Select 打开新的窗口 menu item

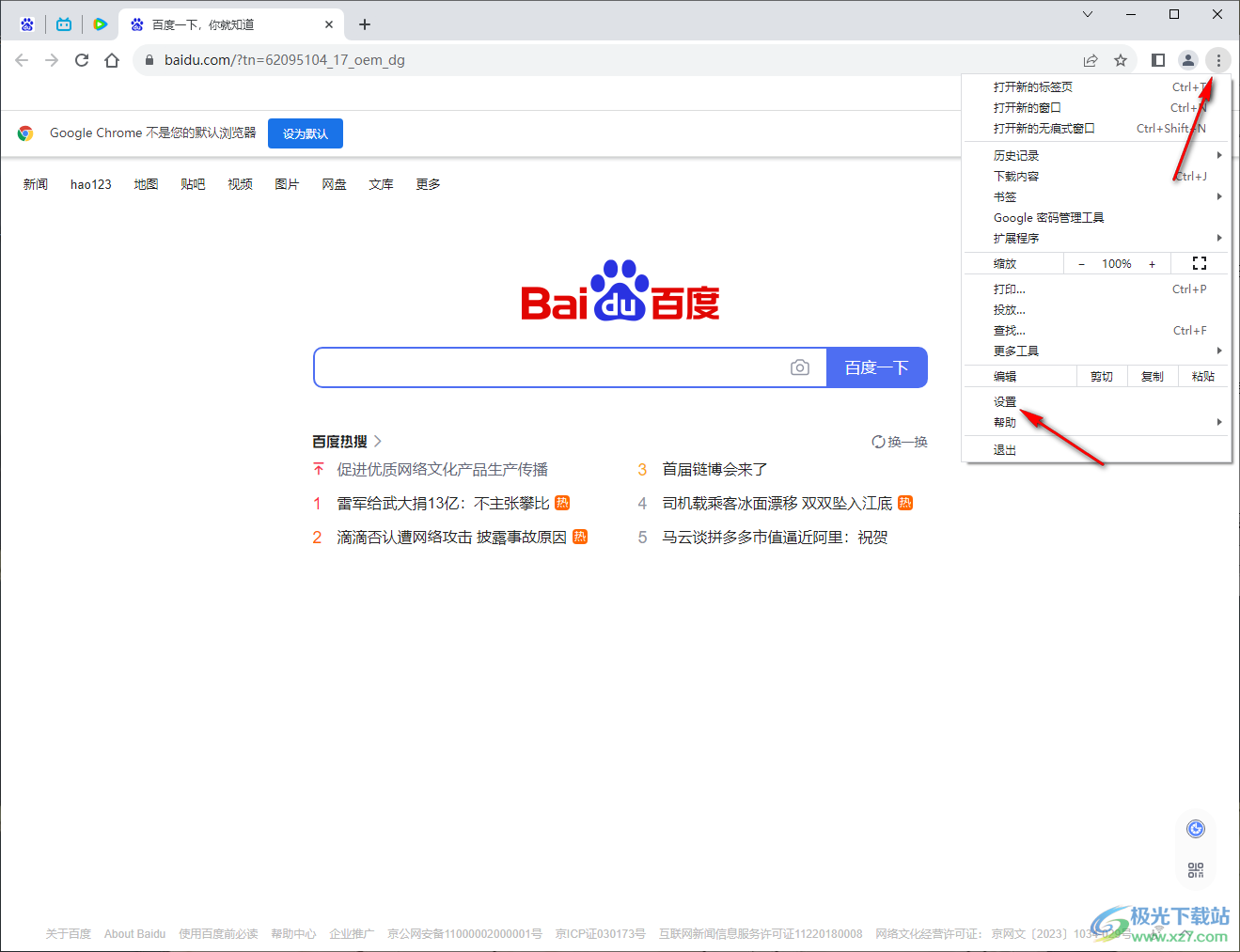tap(1097, 107)
